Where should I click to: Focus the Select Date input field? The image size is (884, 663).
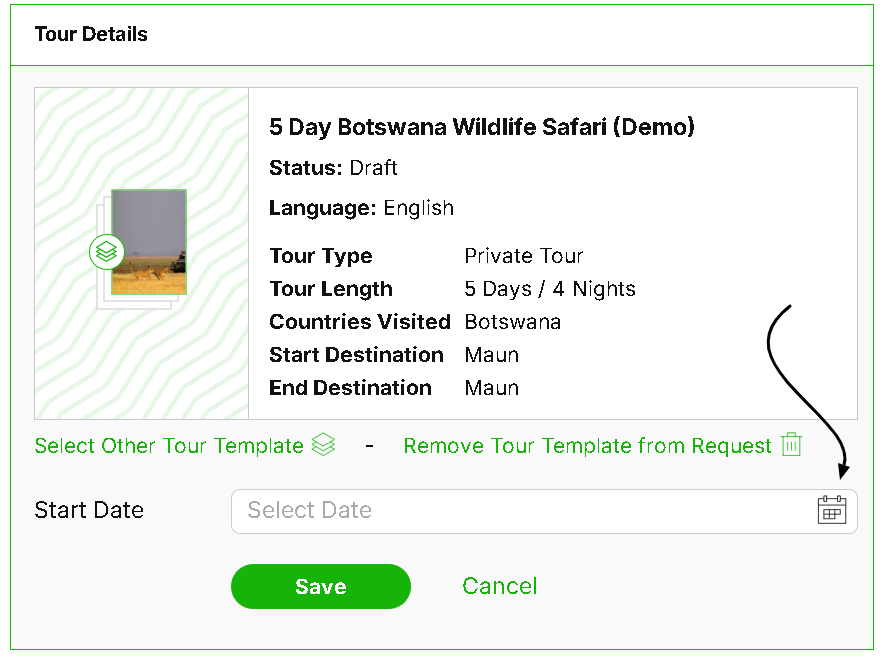[x=520, y=511]
